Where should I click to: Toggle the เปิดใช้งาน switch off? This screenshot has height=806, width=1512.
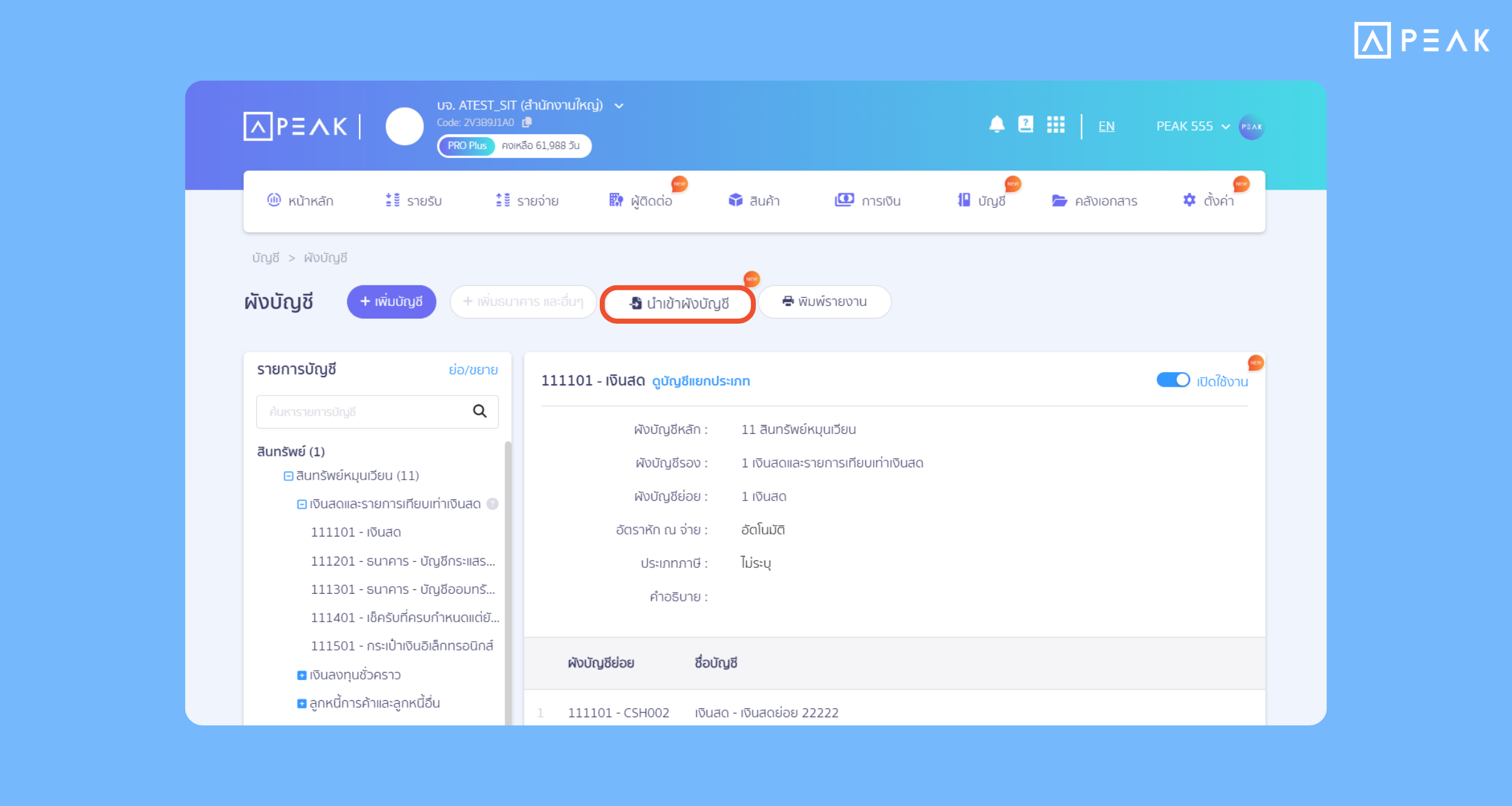[x=1173, y=380]
